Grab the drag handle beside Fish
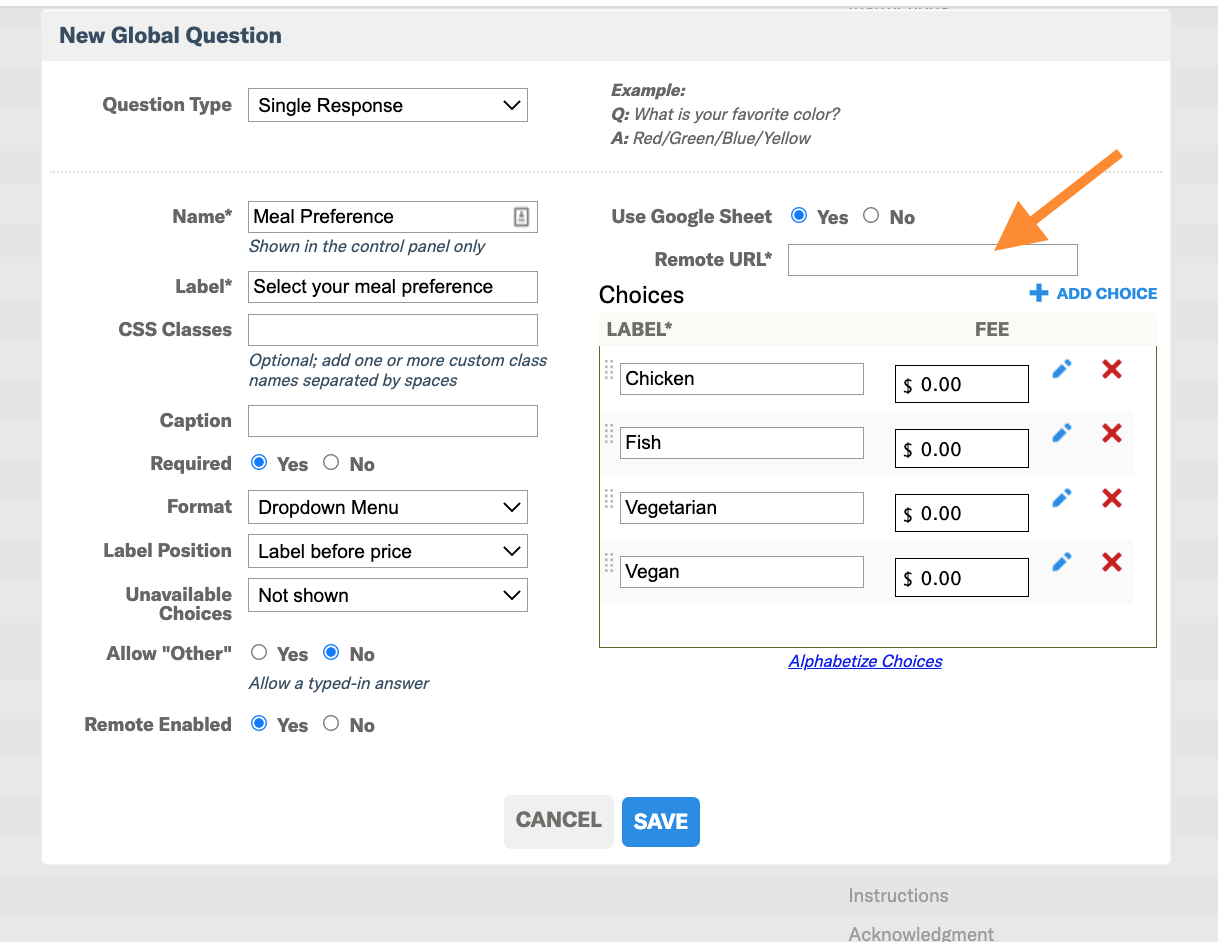This screenshot has width=1218, height=942. [609, 434]
